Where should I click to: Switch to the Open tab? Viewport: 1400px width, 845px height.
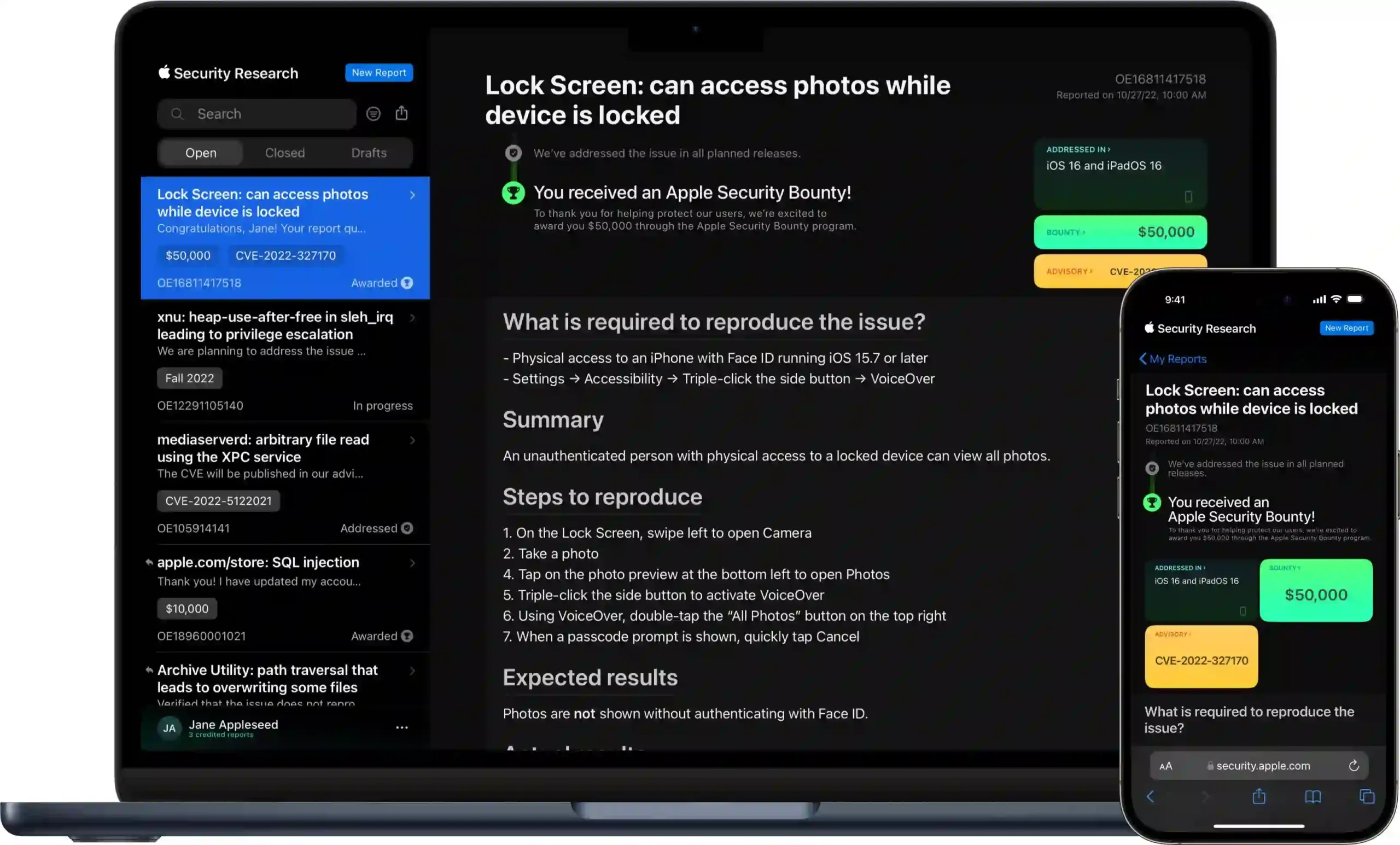pos(201,153)
